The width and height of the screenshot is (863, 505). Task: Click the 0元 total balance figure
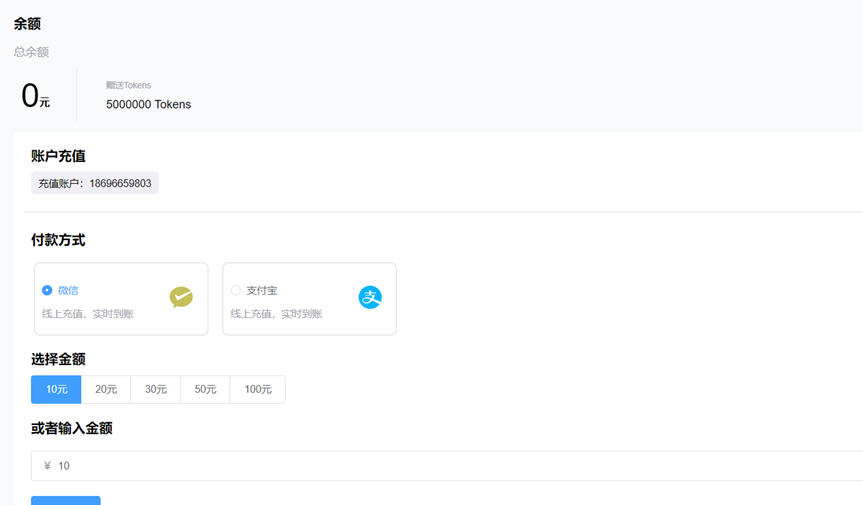pyautogui.click(x=35, y=97)
